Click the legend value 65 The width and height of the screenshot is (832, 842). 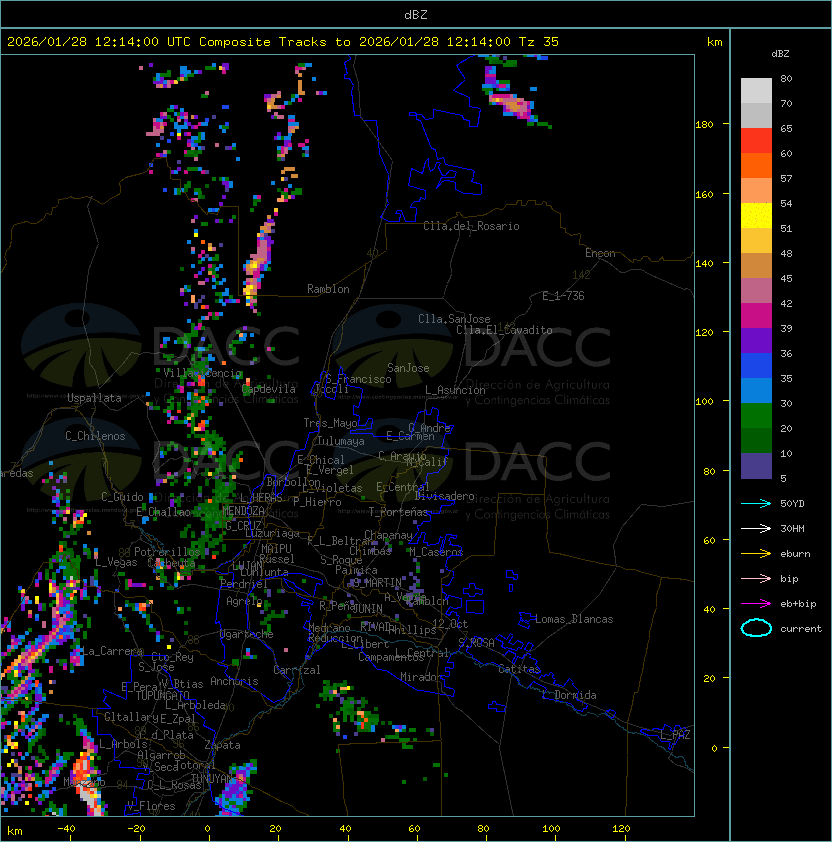pos(786,128)
